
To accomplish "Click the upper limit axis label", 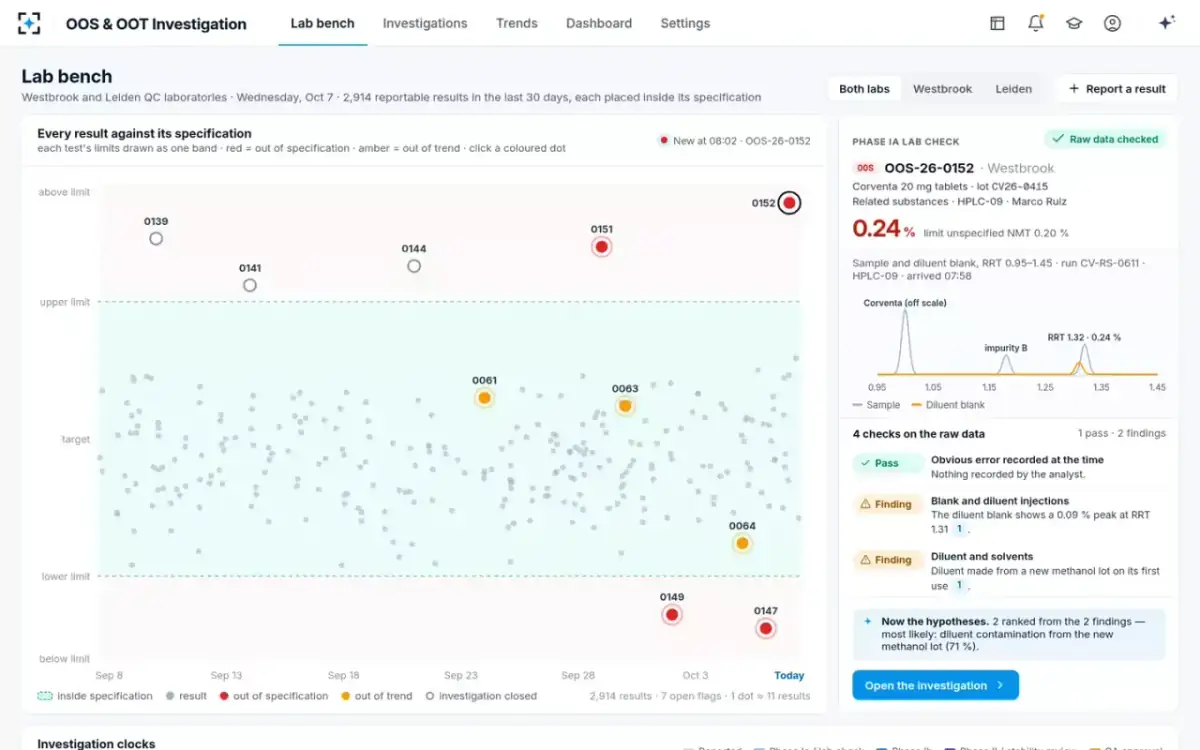I will pos(65,302).
